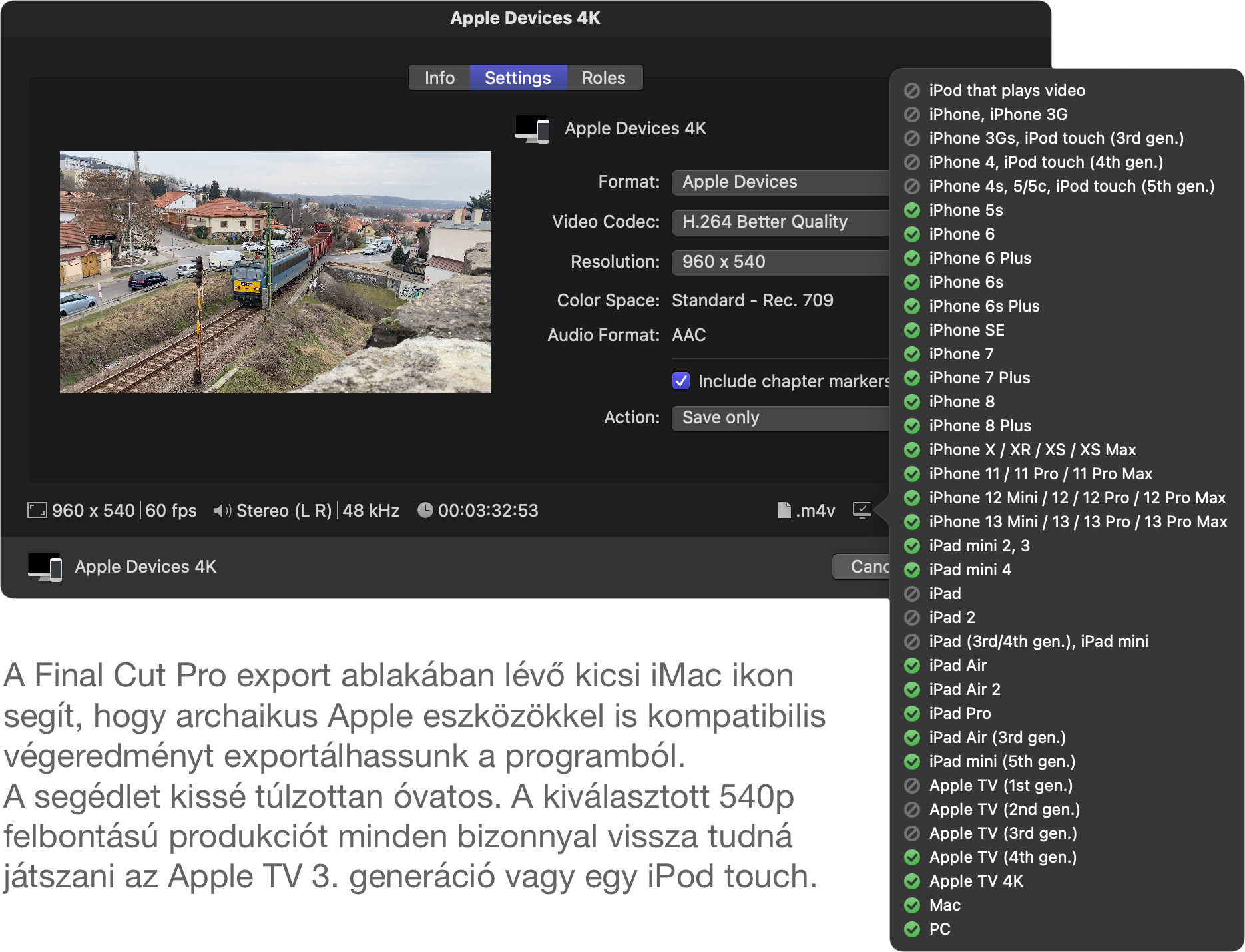Click the incompatible icon beside iPad 2
Image resolution: width=1245 pixels, height=952 pixels.
[x=912, y=618]
